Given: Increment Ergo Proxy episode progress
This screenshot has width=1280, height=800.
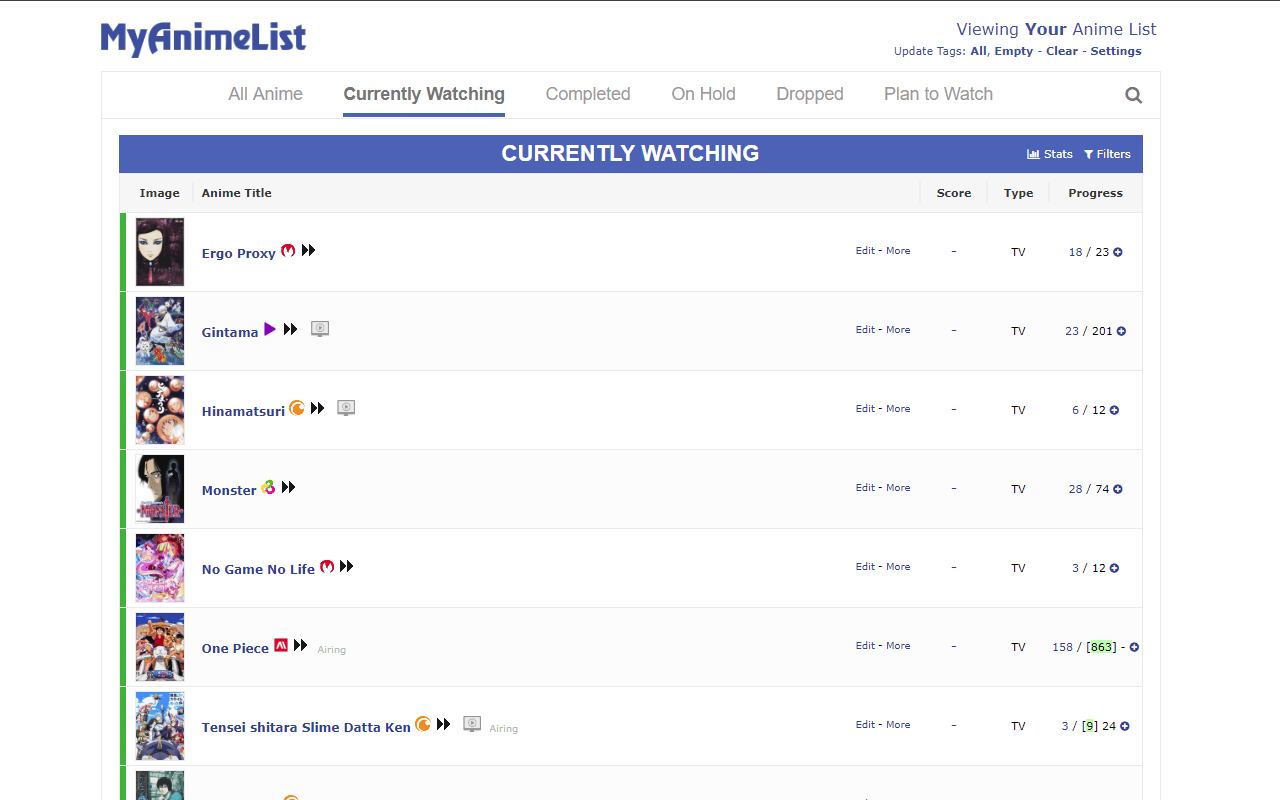Looking at the screenshot, I should 1118,252.
